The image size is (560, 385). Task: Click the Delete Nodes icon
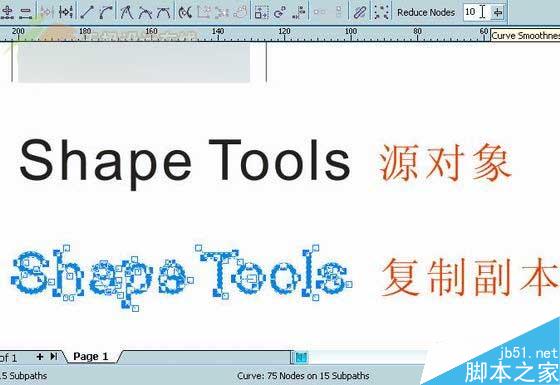coord(25,12)
